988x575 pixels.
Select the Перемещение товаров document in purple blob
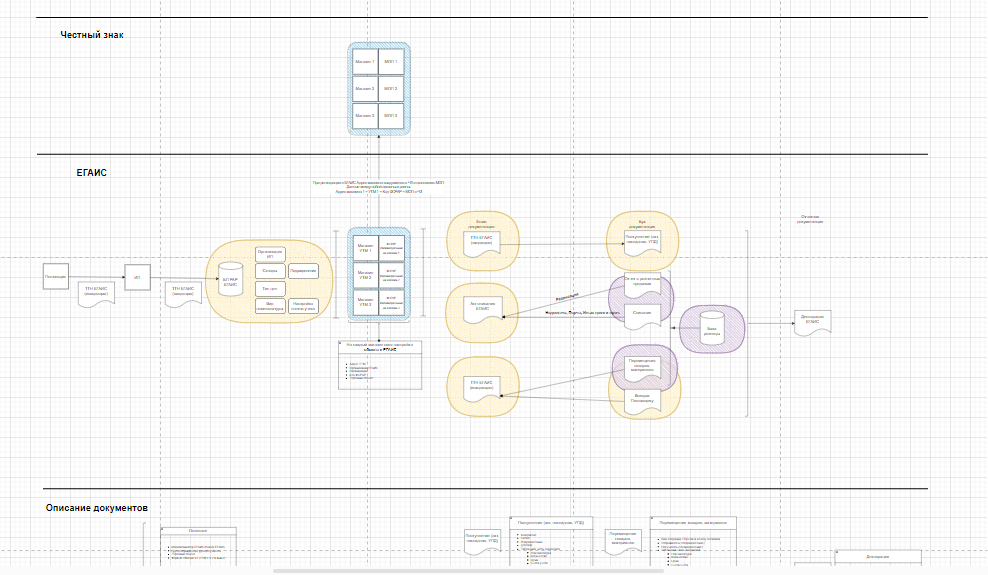tap(642, 370)
